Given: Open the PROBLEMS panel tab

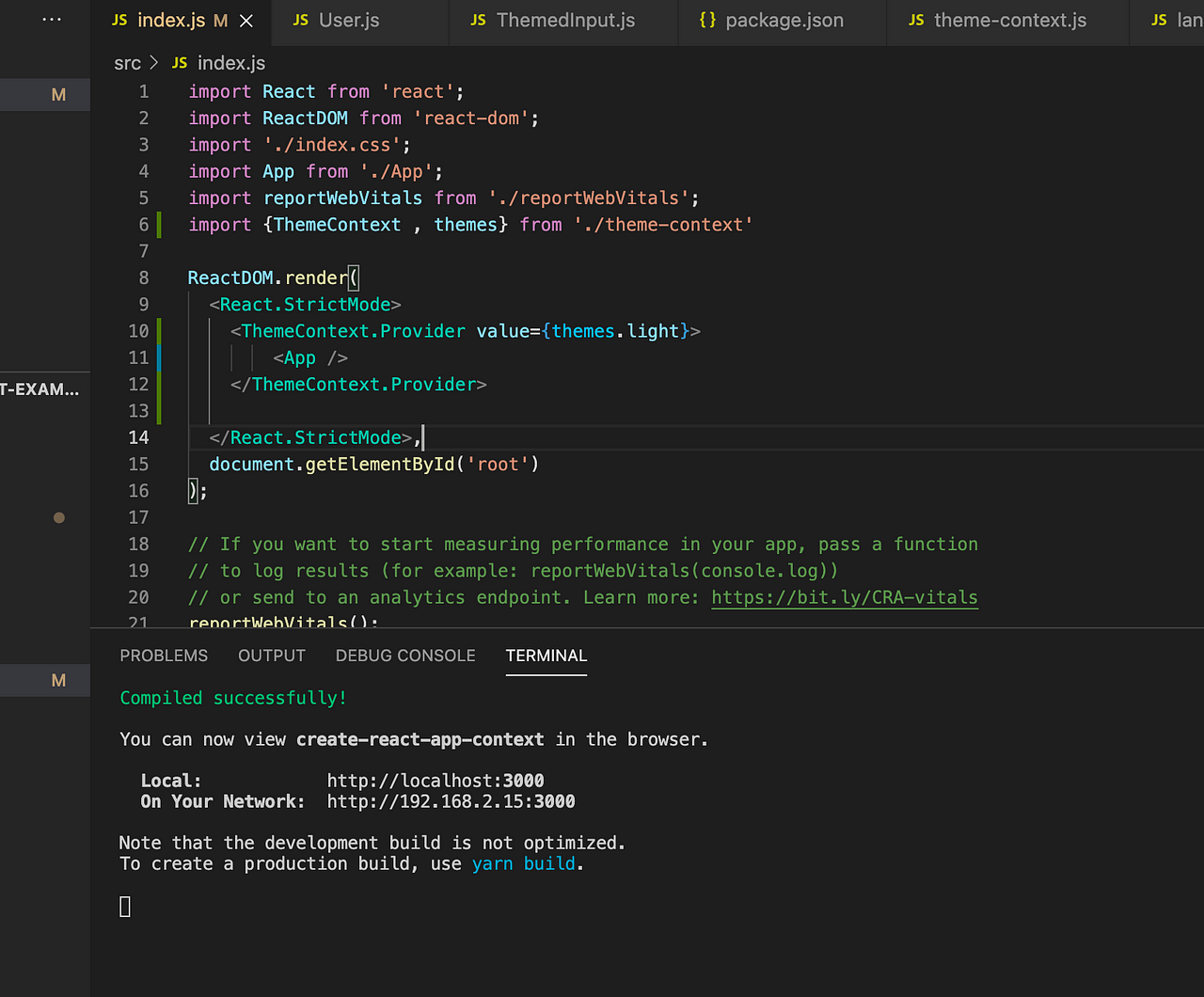Looking at the screenshot, I should pos(164,656).
